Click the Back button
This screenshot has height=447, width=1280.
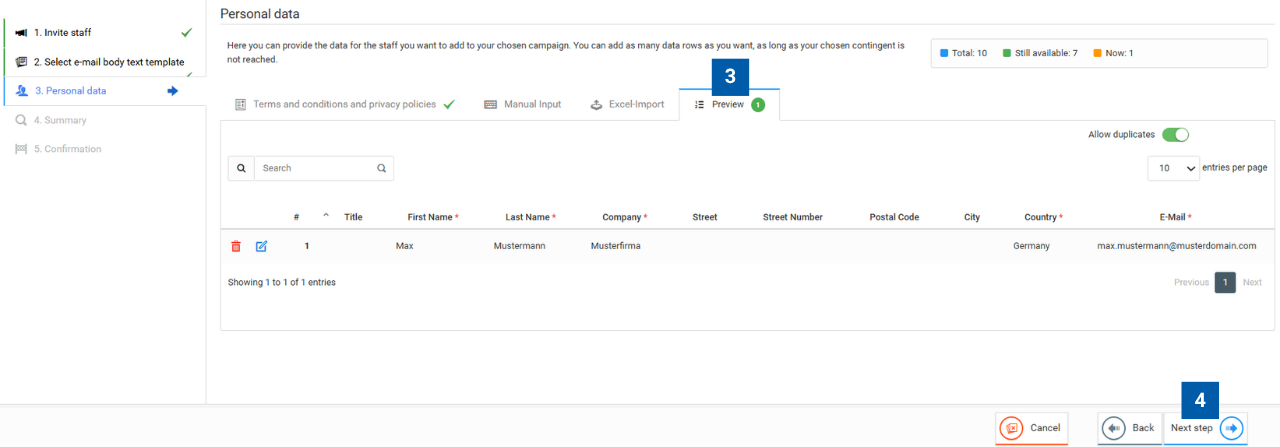pyautogui.click(x=1129, y=428)
